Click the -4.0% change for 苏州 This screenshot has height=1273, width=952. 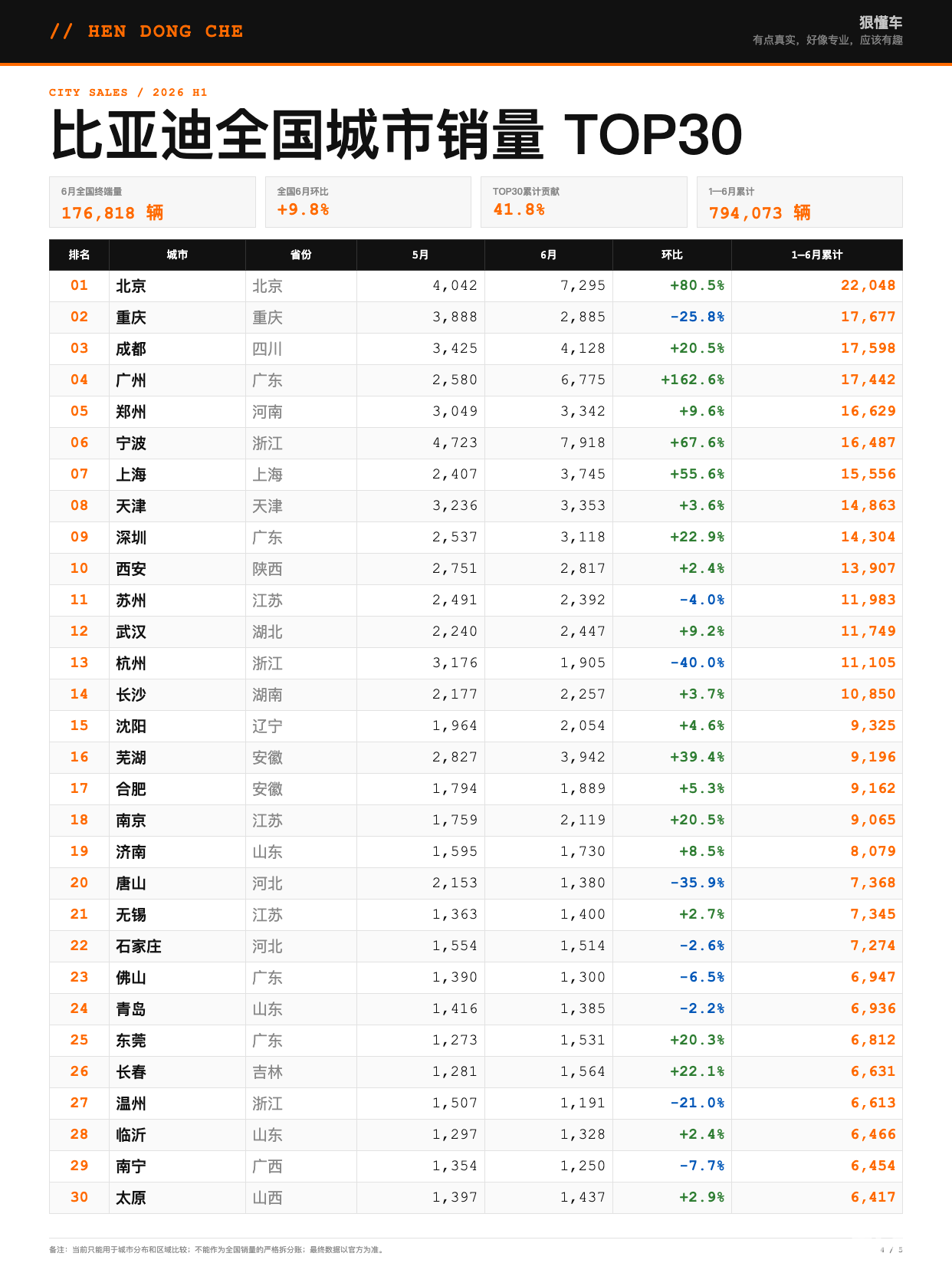coord(701,600)
